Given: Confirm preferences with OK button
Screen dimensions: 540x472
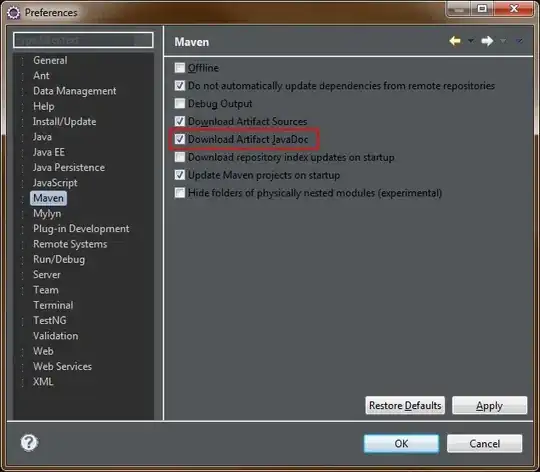Looking at the screenshot, I should 401,443.
